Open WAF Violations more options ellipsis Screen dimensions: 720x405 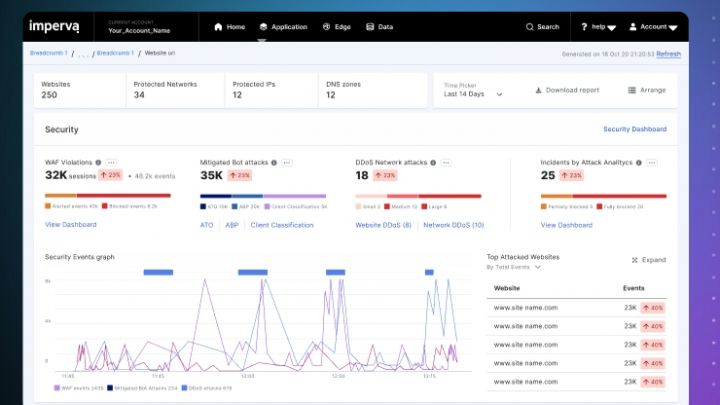tap(111, 163)
